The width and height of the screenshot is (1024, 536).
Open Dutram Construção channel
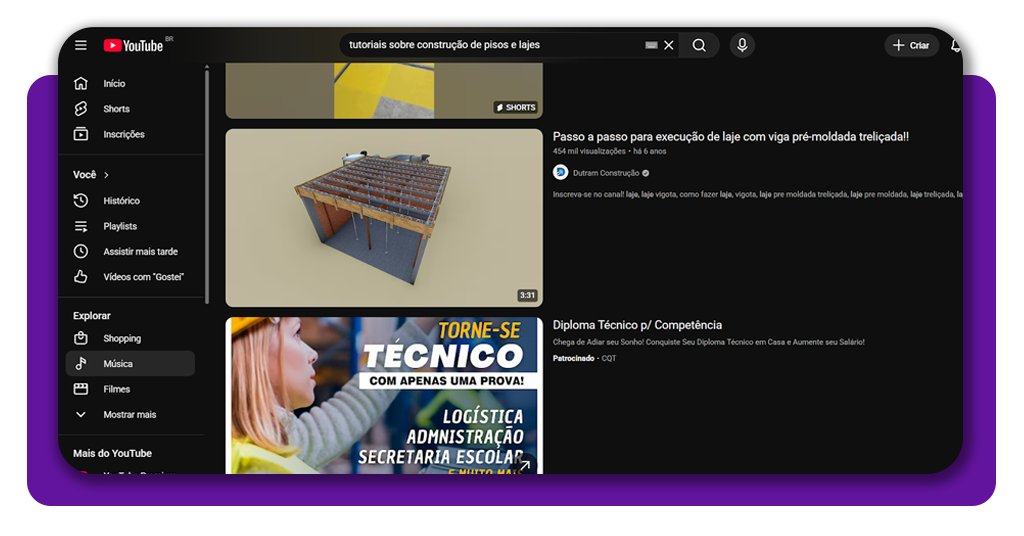point(606,173)
